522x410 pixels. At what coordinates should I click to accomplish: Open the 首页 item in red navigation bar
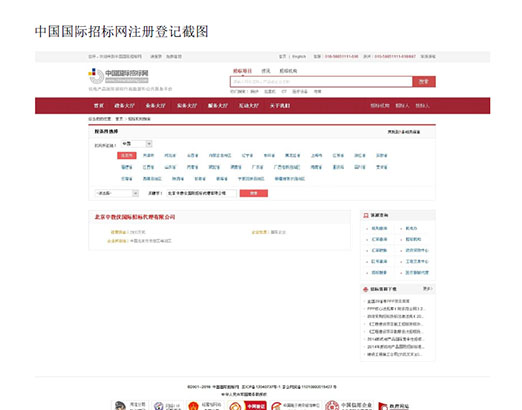[99, 106]
